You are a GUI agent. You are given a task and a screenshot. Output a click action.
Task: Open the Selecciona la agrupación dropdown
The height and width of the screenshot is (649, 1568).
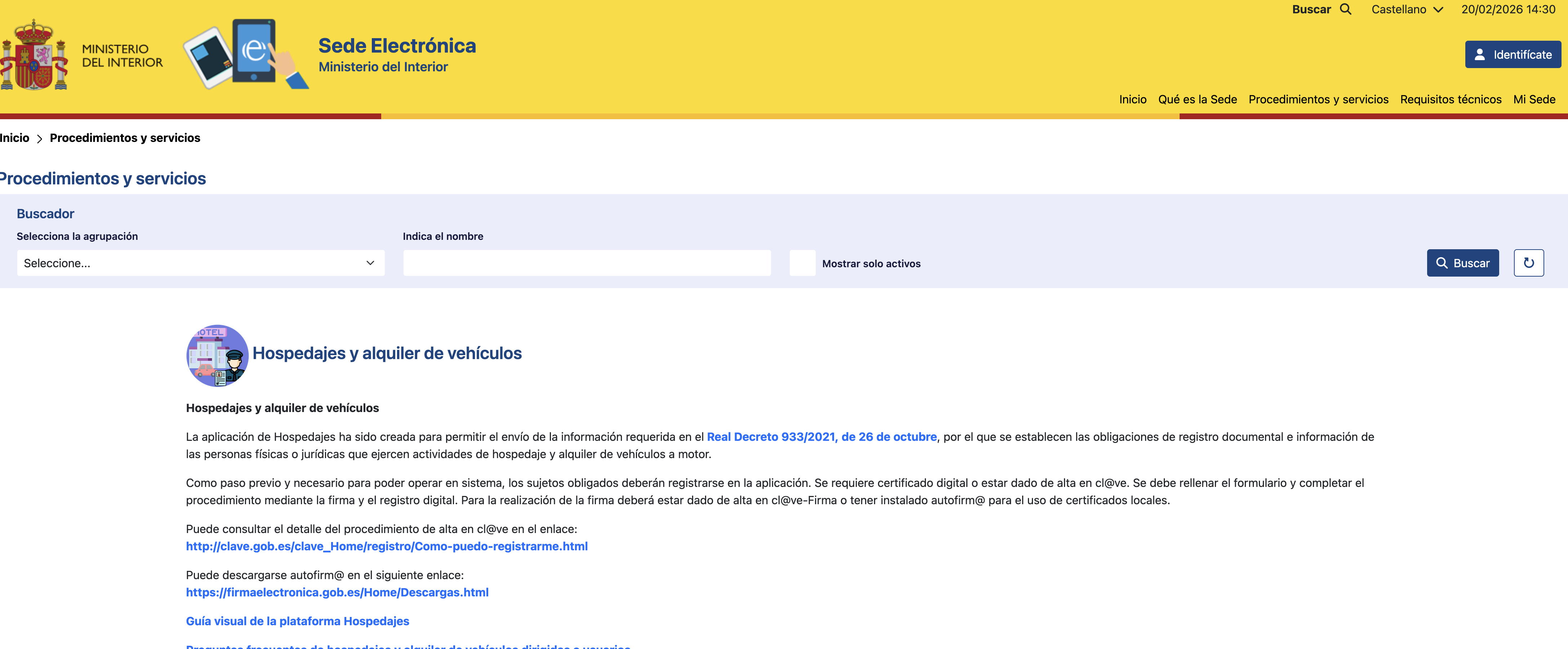tap(200, 263)
